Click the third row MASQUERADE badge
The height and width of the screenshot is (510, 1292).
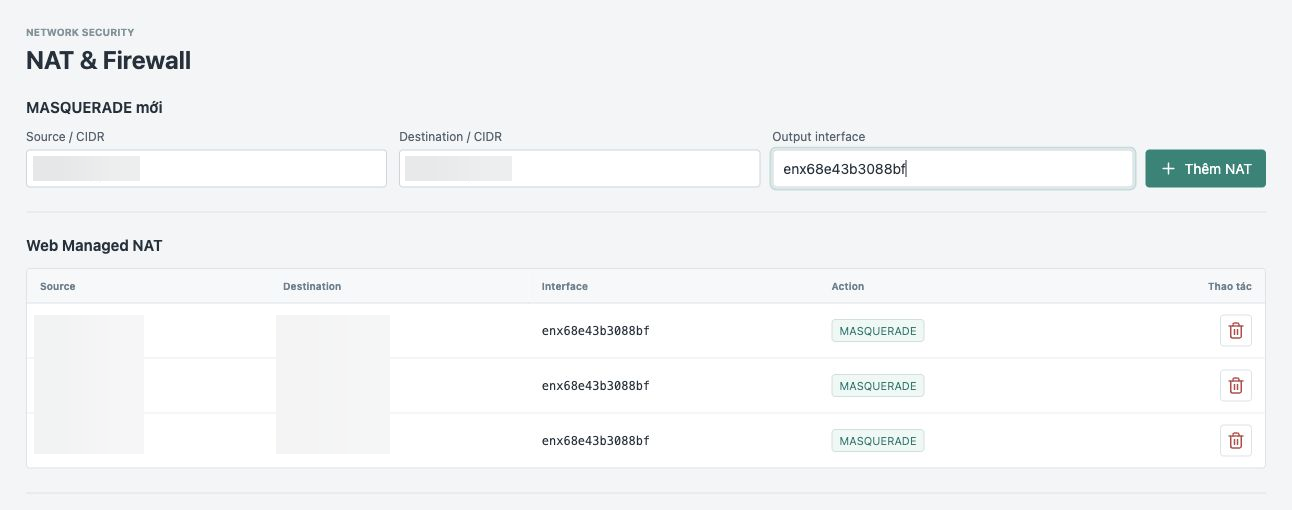tap(878, 441)
